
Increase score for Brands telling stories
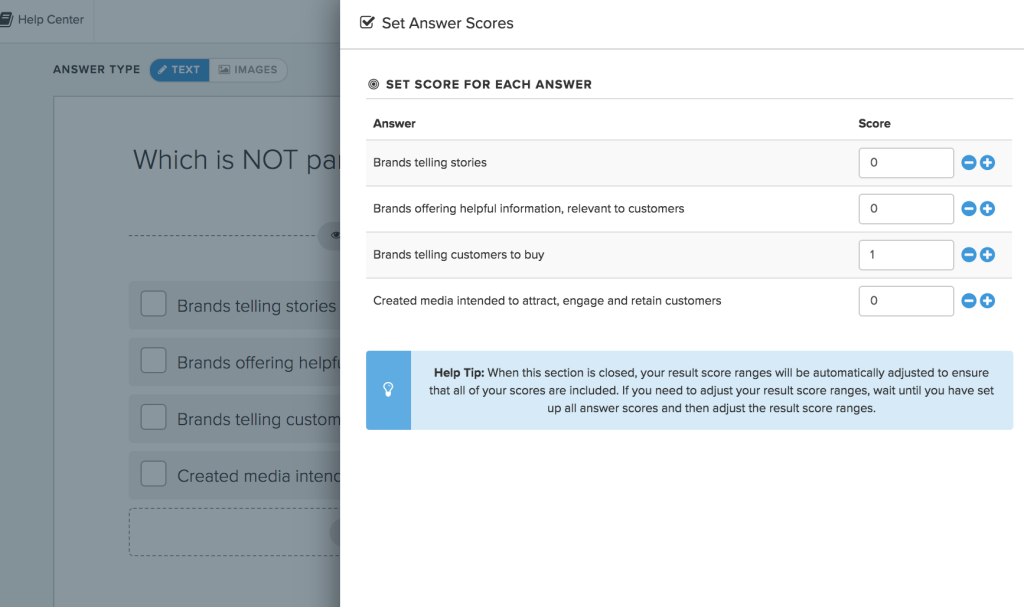[x=987, y=163]
